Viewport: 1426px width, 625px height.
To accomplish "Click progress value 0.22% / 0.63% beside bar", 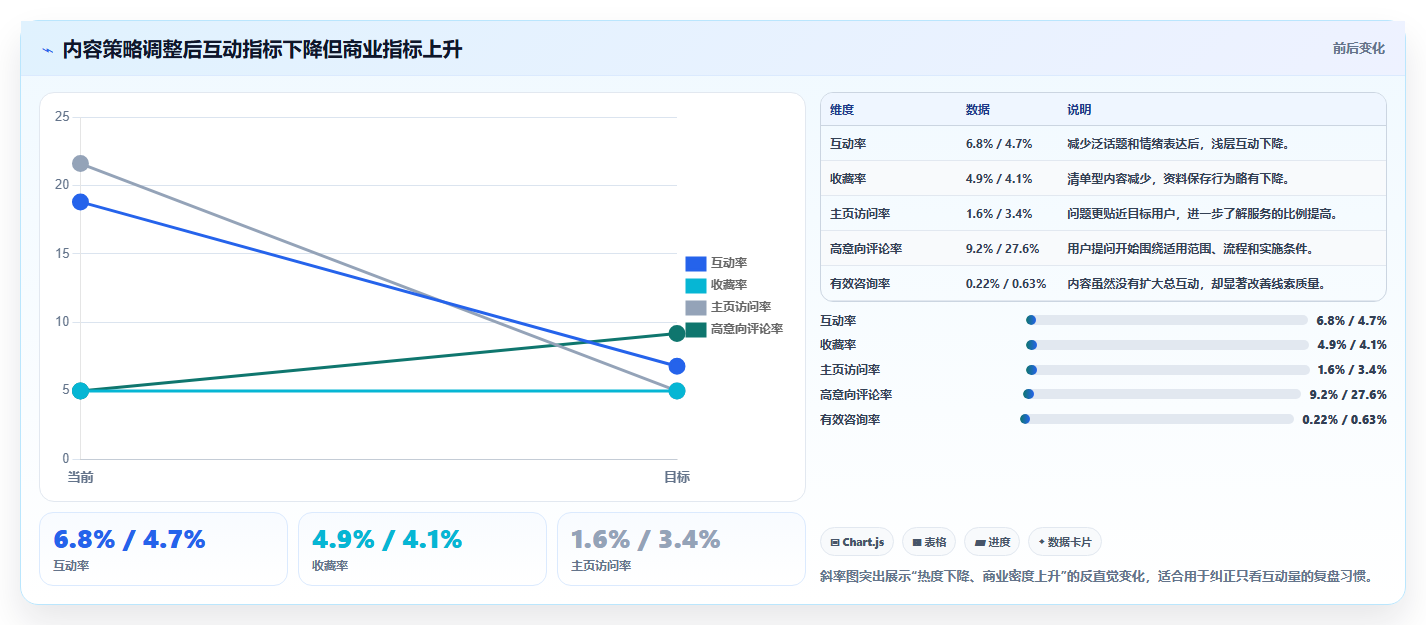I will [x=1344, y=419].
